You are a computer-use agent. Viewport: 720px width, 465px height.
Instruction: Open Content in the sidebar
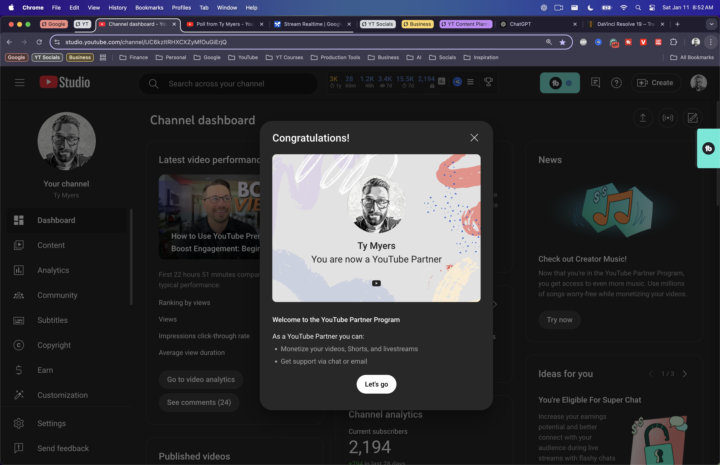[67, 245]
